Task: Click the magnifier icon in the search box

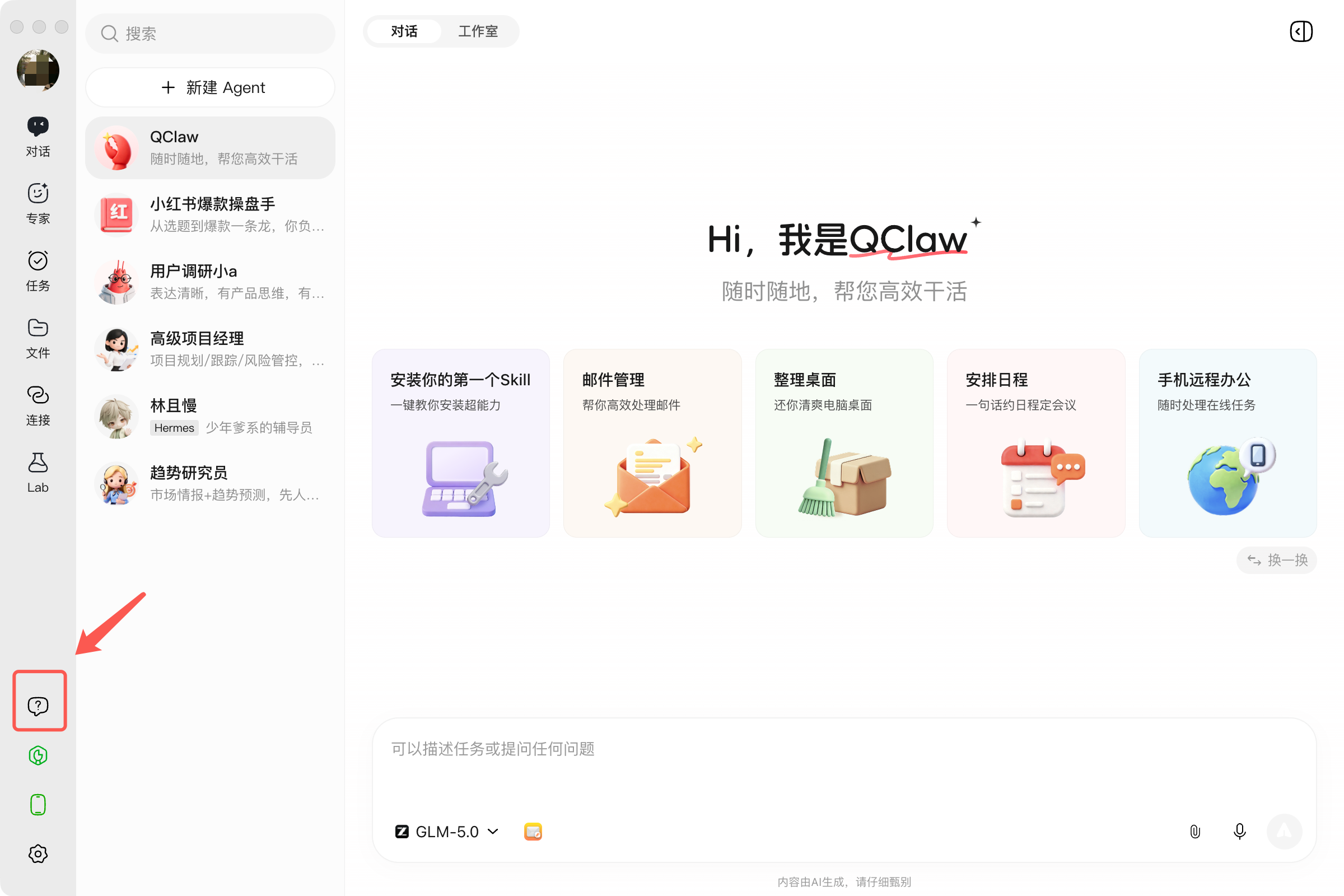Action: [x=109, y=34]
